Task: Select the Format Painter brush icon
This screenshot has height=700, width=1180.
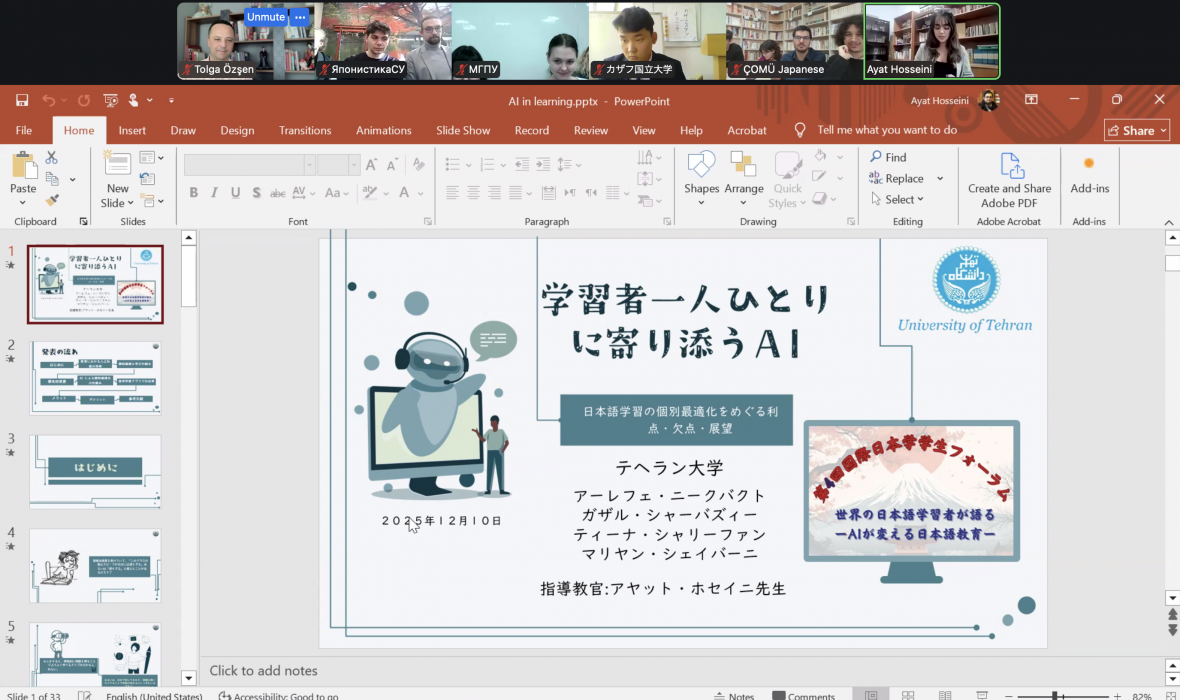Action: tap(52, 200)
